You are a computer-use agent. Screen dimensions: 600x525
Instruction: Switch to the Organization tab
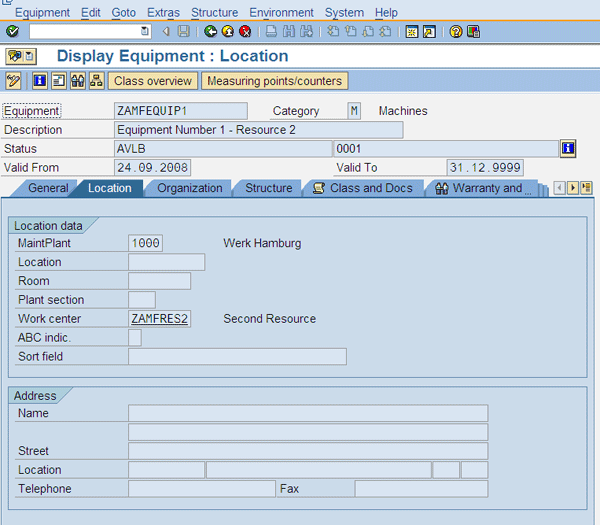click(x=190, y=188)
